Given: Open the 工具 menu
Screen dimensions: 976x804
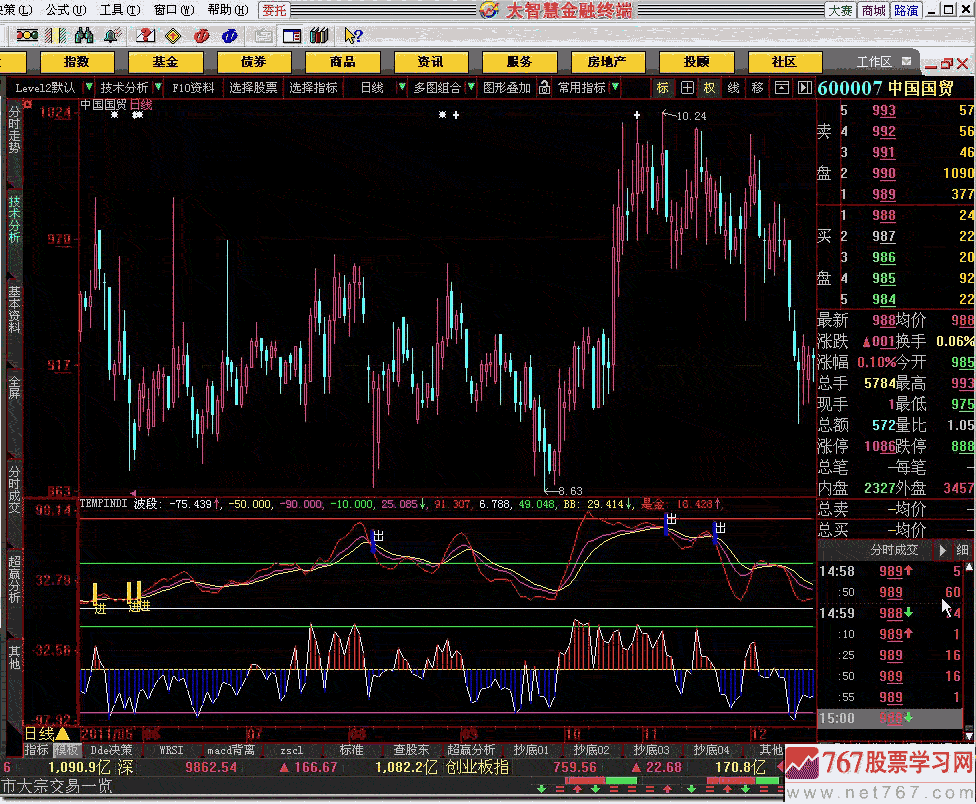Looking at the screenshot, I should [120, 9].
